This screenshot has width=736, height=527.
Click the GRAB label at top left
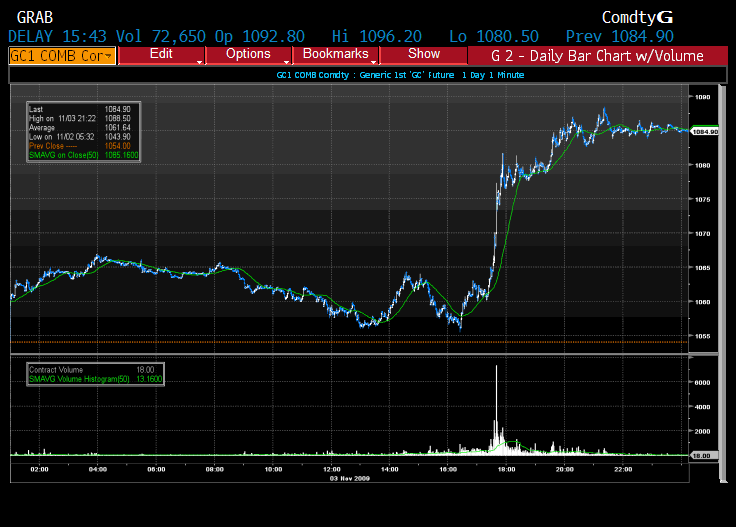coord(35,17)
